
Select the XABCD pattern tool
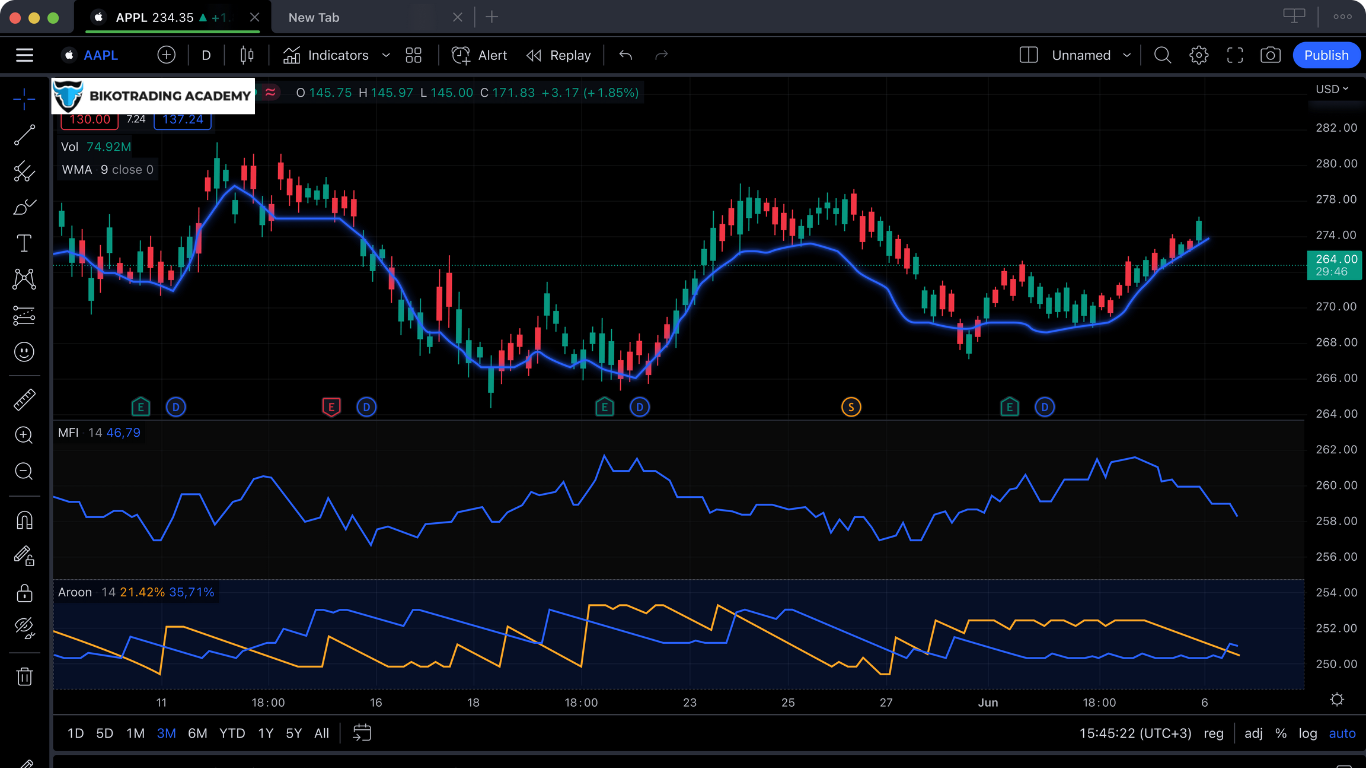pyautogui.click(x=24, y=279)
